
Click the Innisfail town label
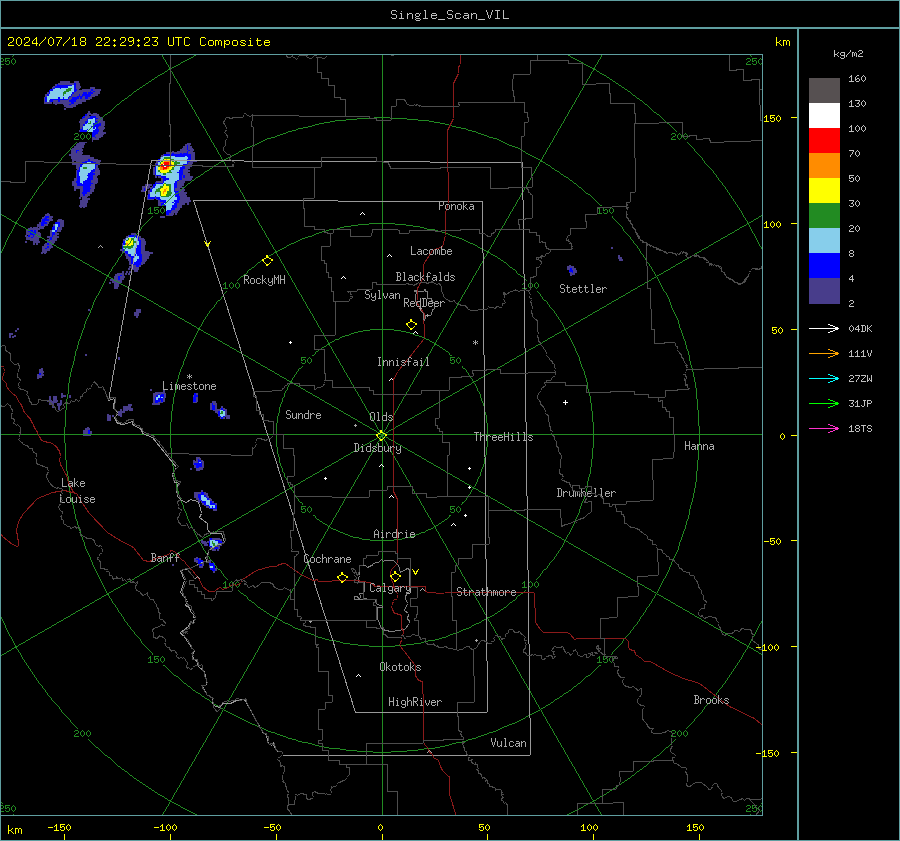click(x=403, y=362)
